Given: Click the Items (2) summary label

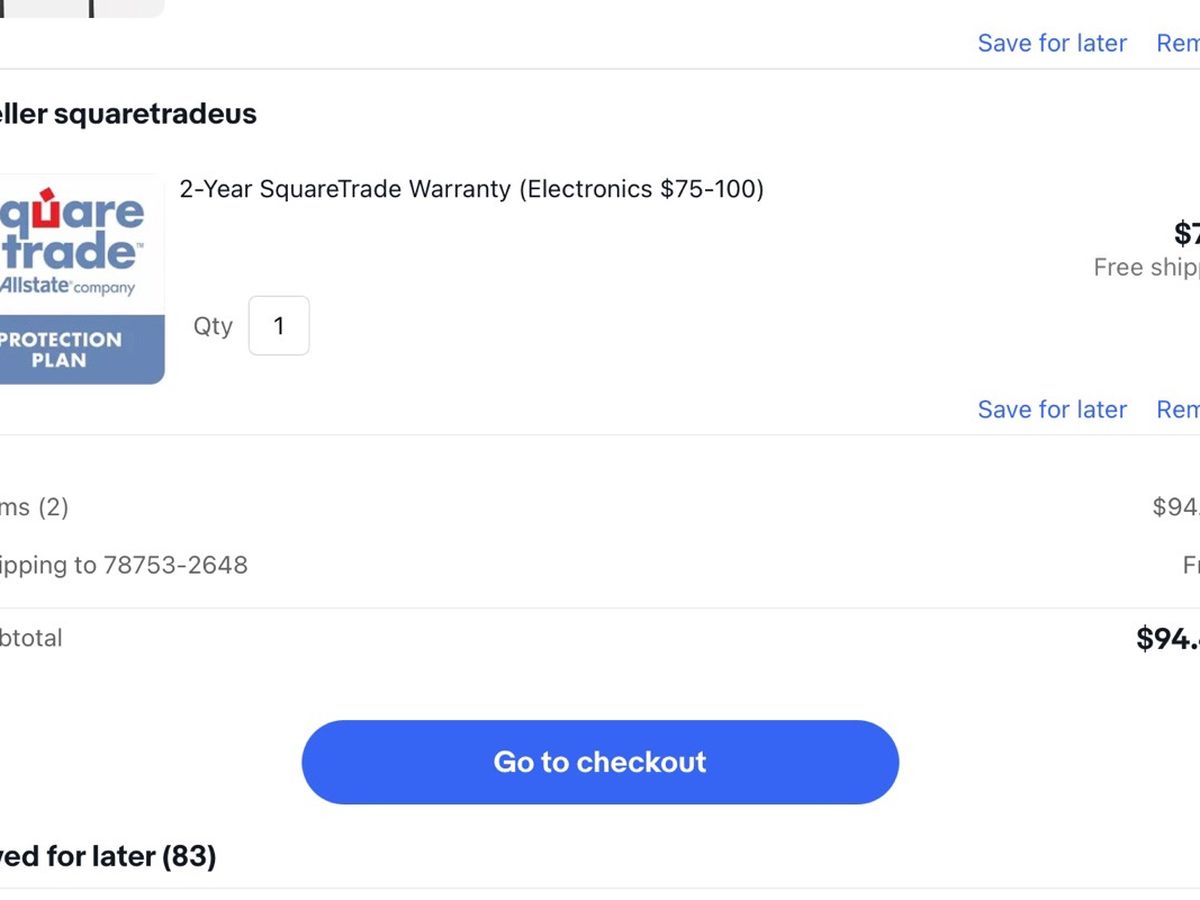Looking at the screenshot, I should 34,507.
